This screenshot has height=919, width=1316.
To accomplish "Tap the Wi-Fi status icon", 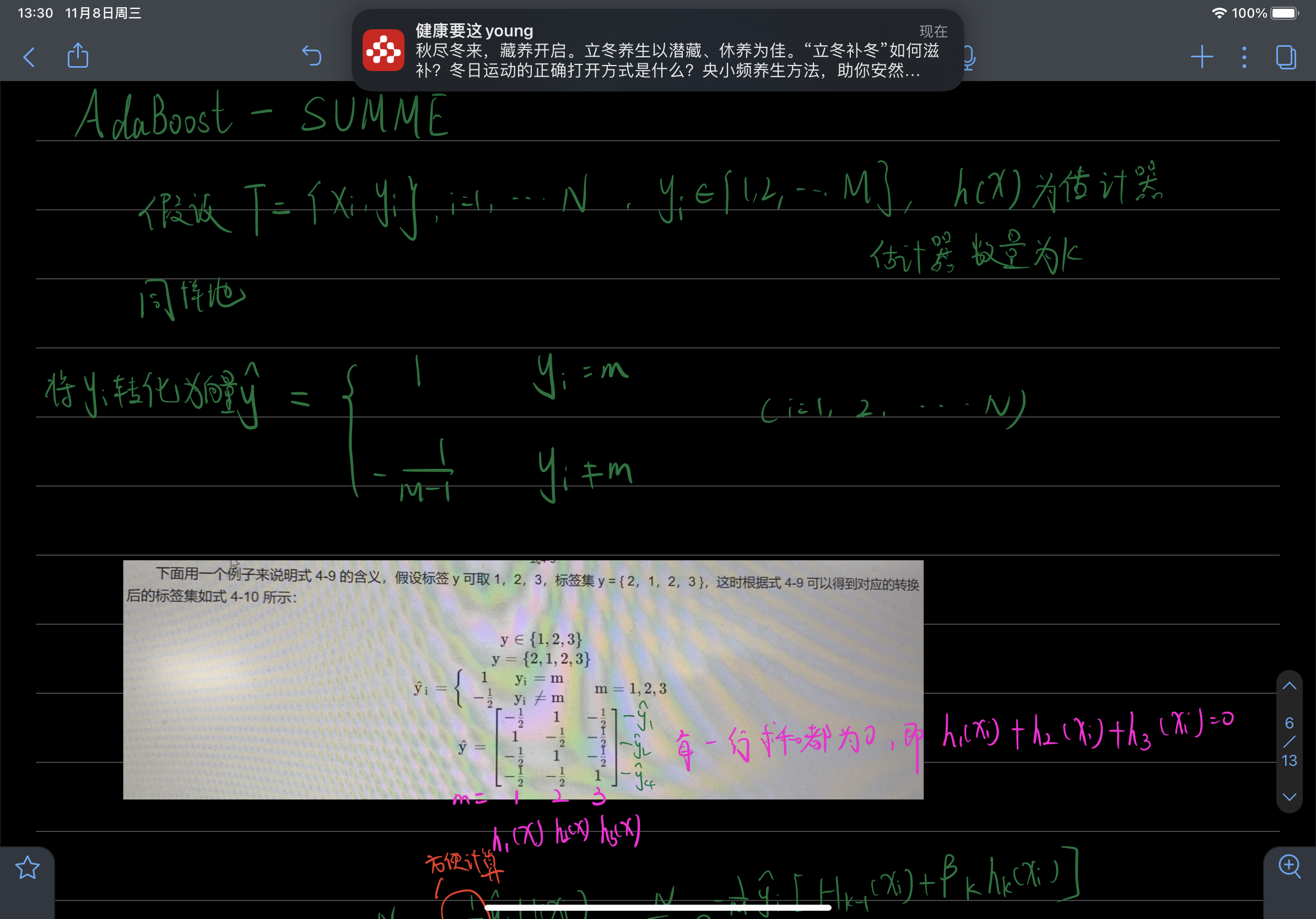I will [x=1219, y=13].
